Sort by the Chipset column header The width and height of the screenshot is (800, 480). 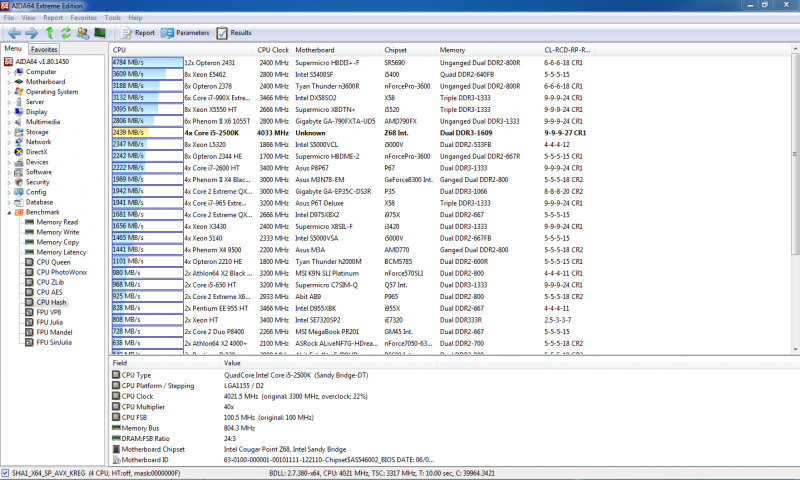[x=409, y=50]
